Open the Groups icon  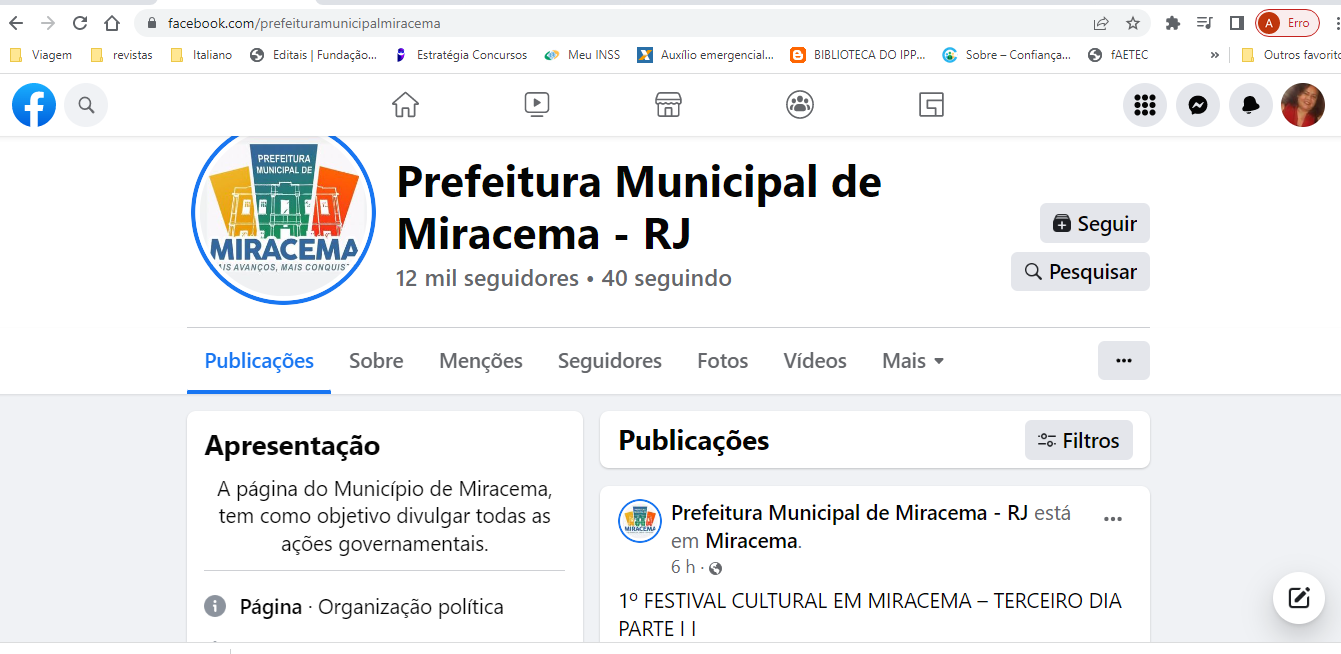click(800, 105)
